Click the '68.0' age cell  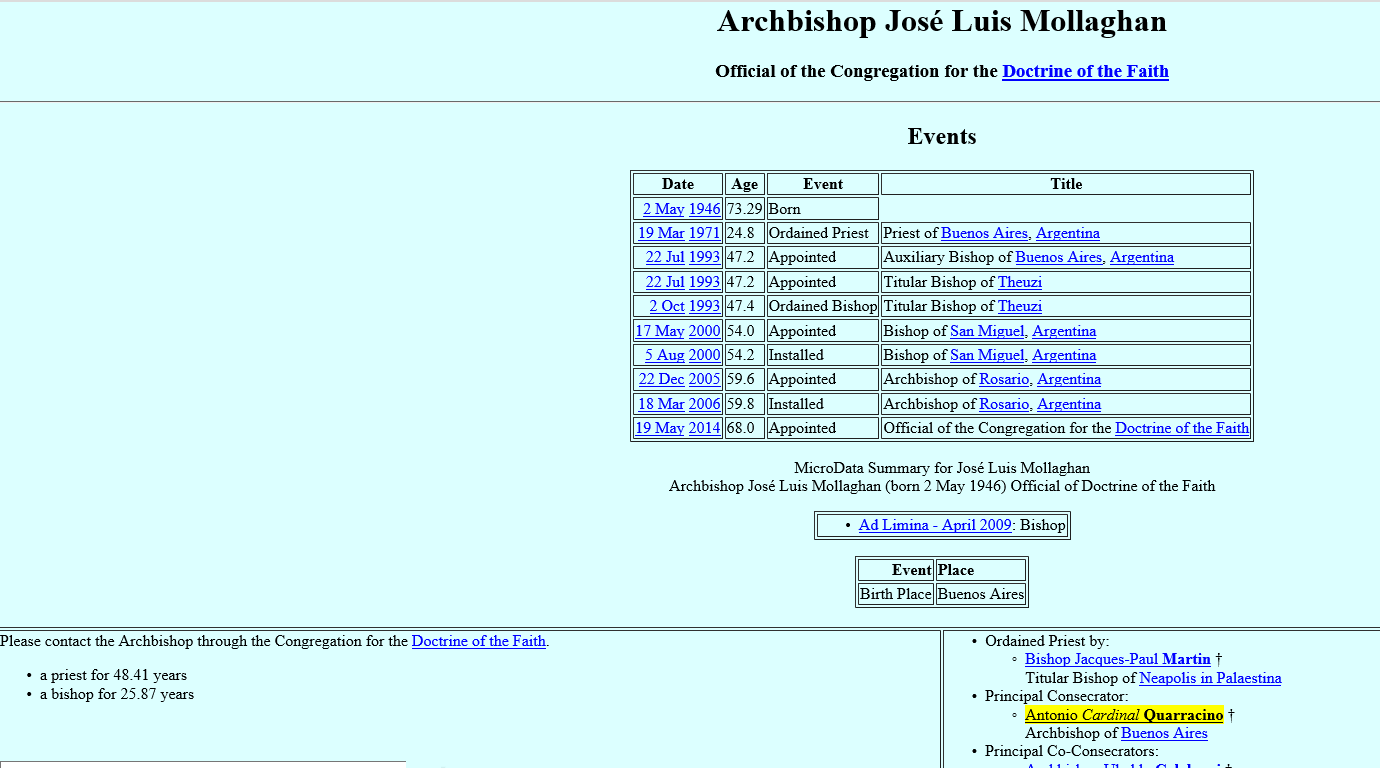(x=745, y=428)
